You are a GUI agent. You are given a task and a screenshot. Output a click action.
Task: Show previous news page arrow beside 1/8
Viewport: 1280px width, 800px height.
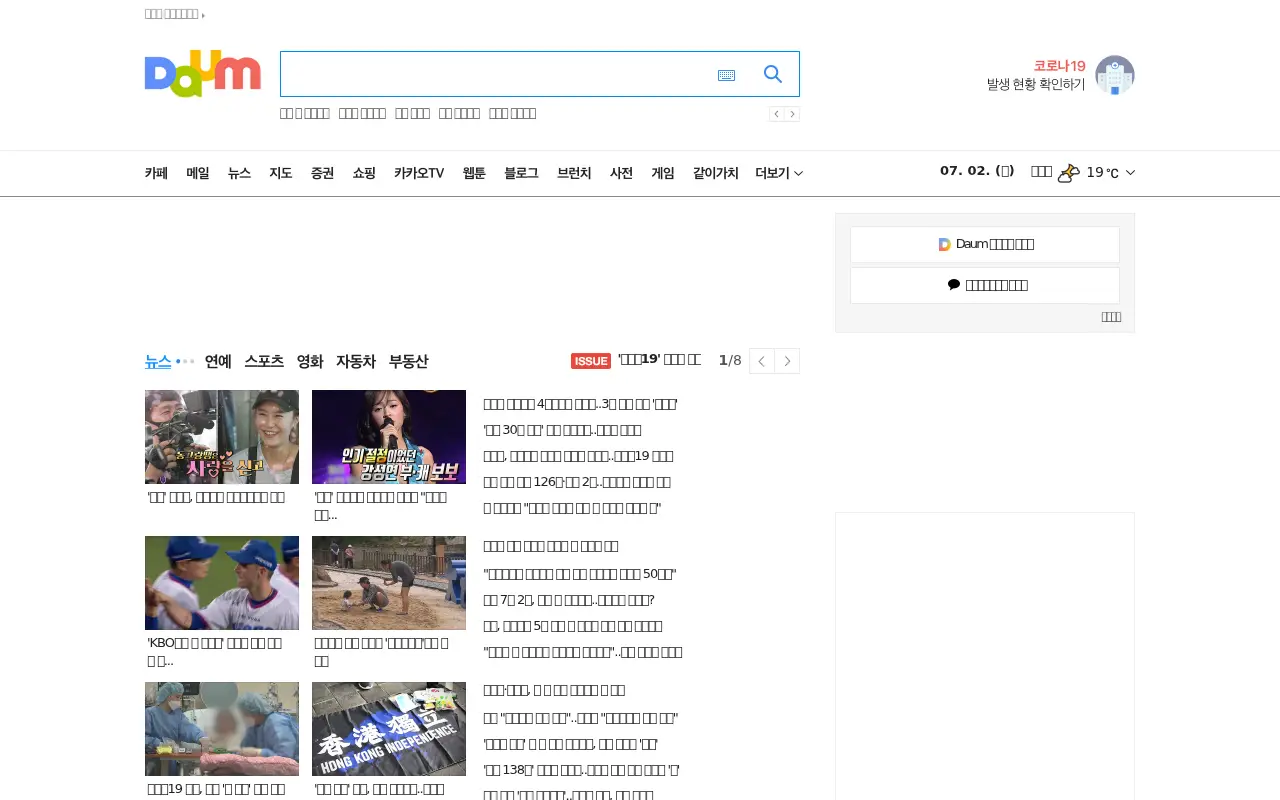(762, 361)
